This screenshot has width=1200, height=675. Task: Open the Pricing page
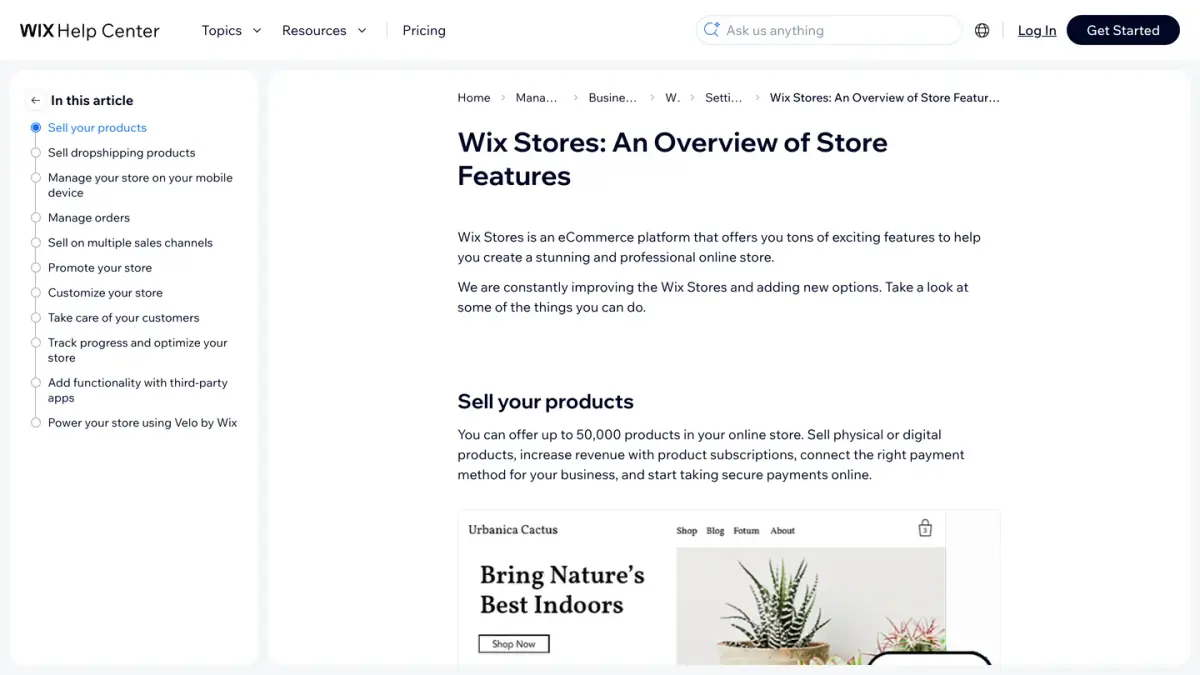click(x=424, y=30)
